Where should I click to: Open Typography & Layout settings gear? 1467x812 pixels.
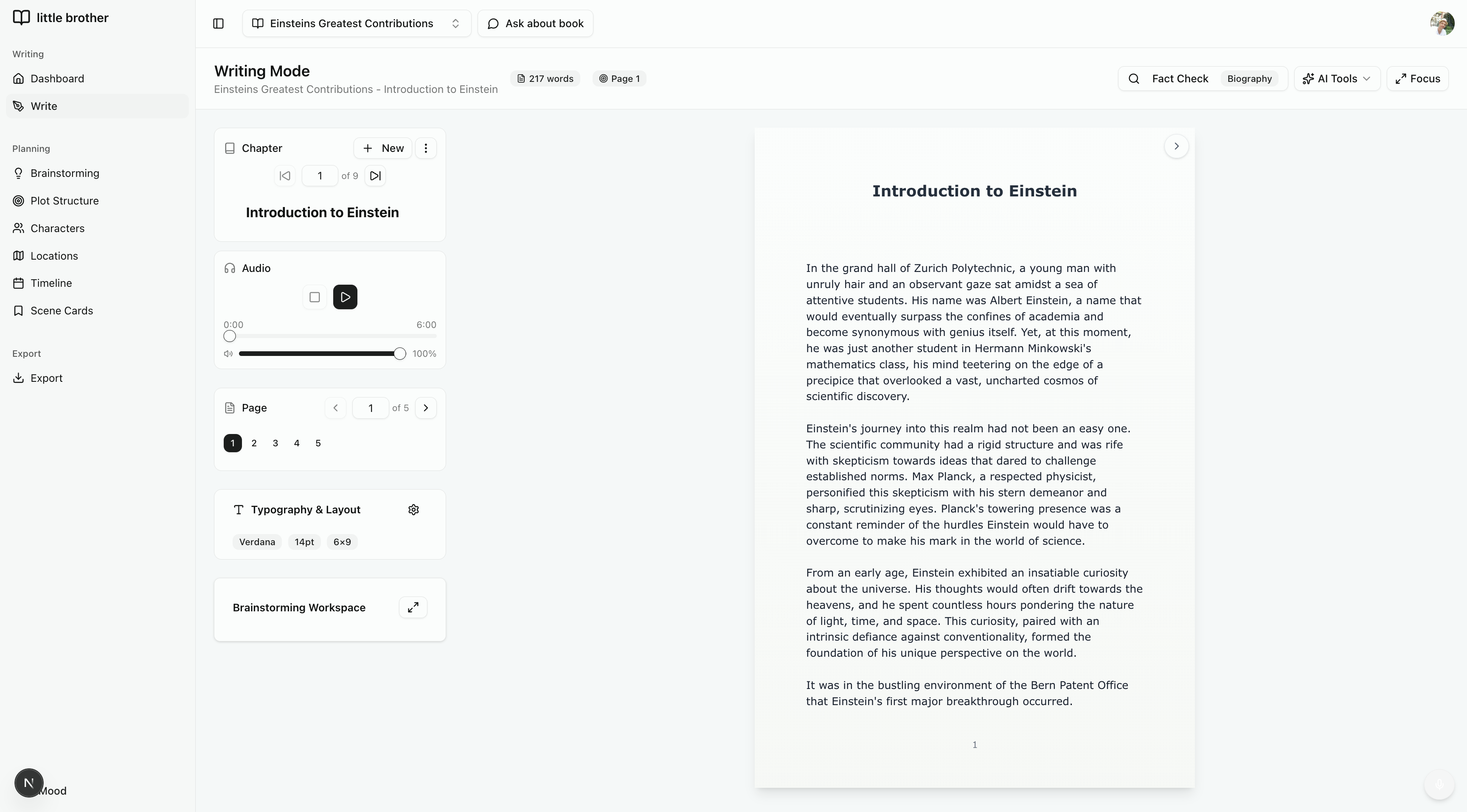413,510
